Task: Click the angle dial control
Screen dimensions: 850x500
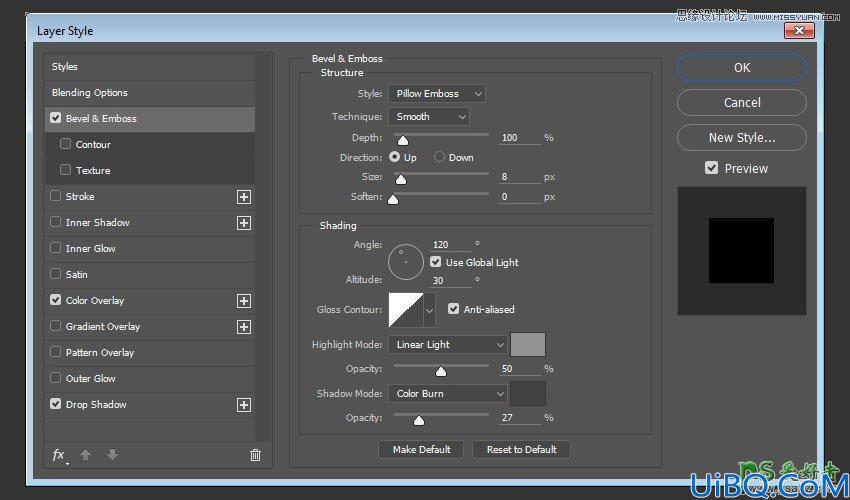Action: click(405, 262)
